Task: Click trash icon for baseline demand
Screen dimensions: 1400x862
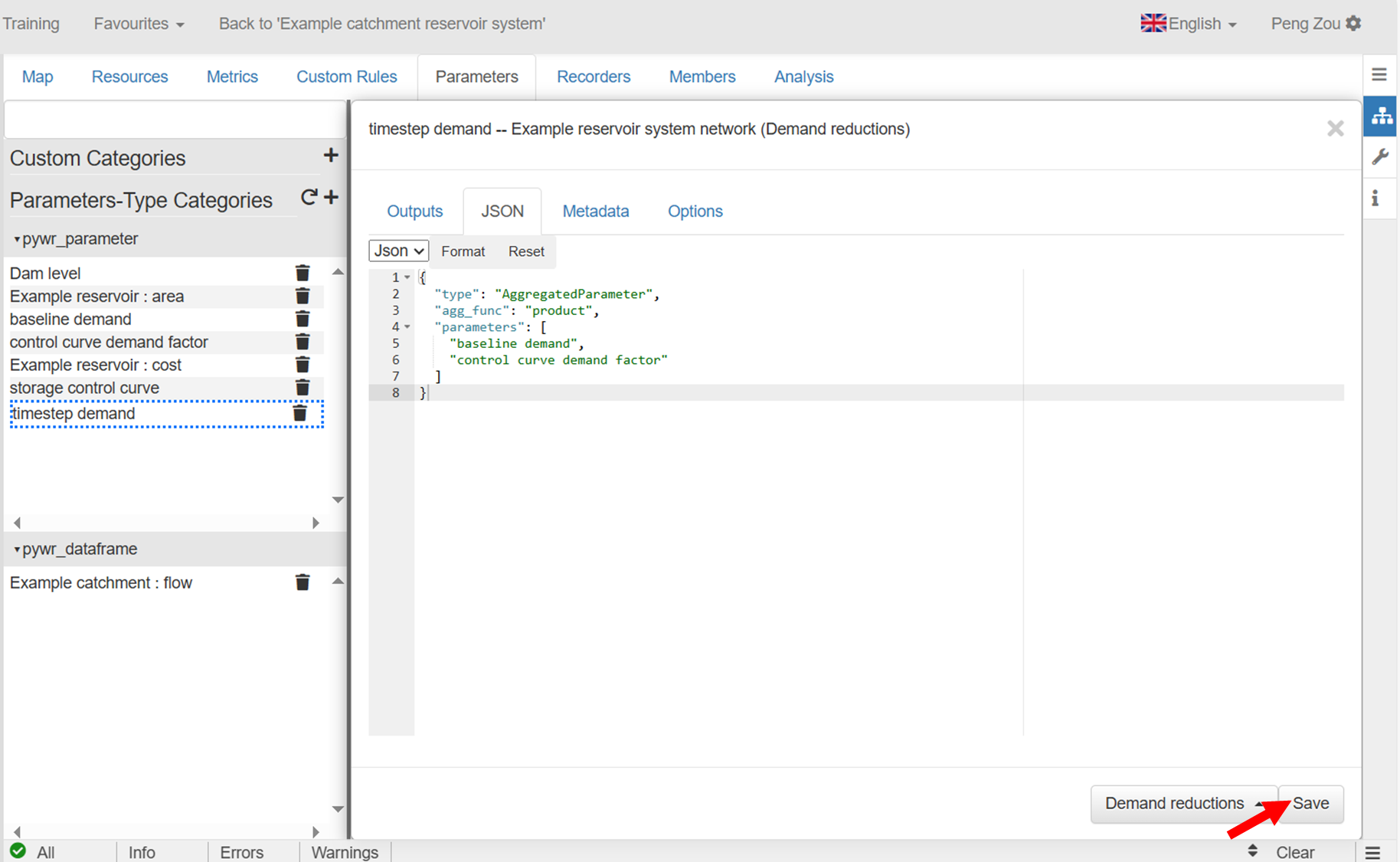Action: click(x=303, y=320)
